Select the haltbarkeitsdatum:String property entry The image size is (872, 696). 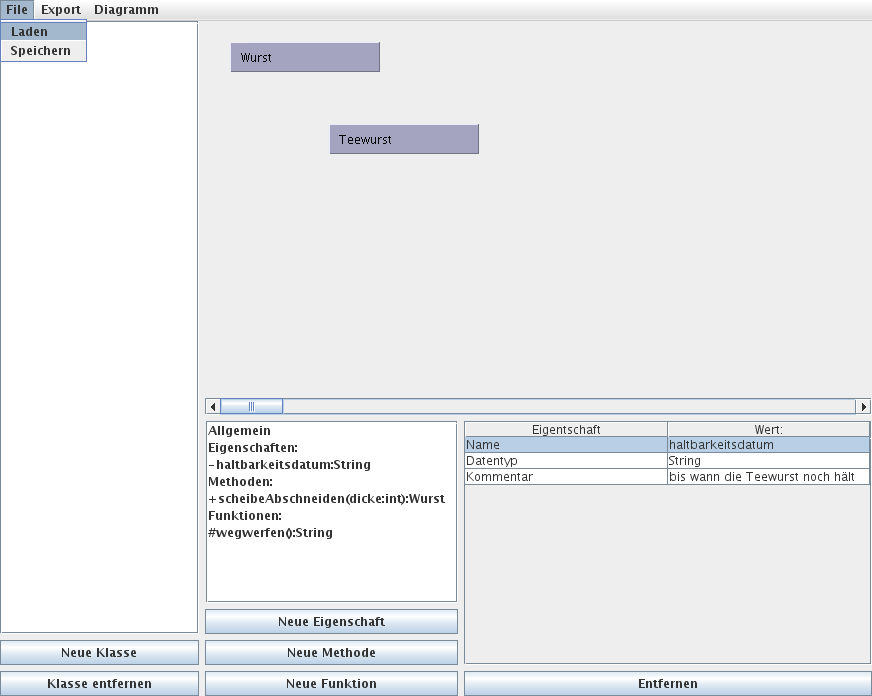coord(290,465)
